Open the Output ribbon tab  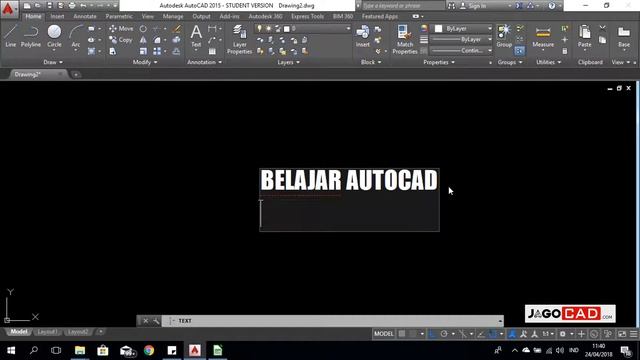(x=201, y=16)
